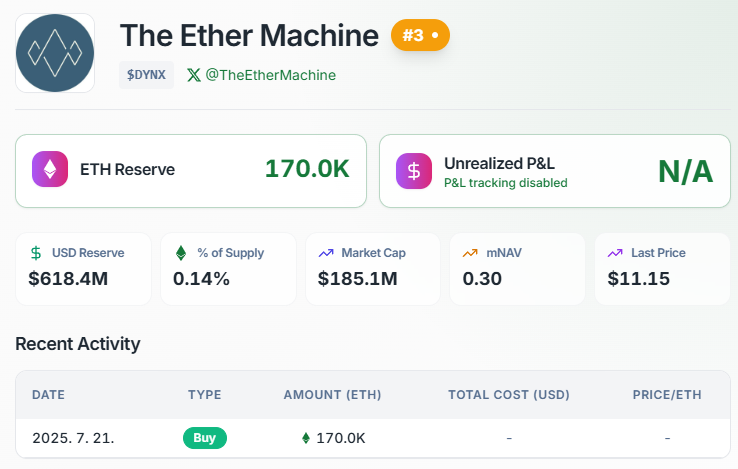Click the X logo icon
This screenshot has height=469, width=738.
click(x=193, y=75)
